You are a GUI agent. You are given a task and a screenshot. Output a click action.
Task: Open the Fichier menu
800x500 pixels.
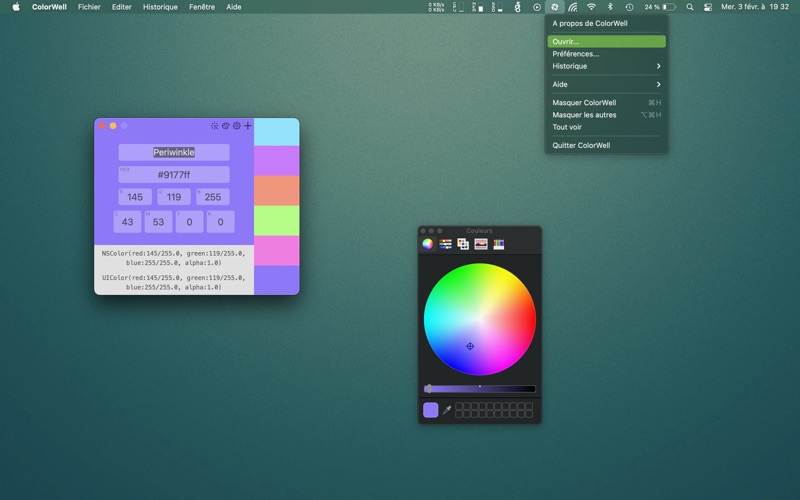click(x=89, y=7)
